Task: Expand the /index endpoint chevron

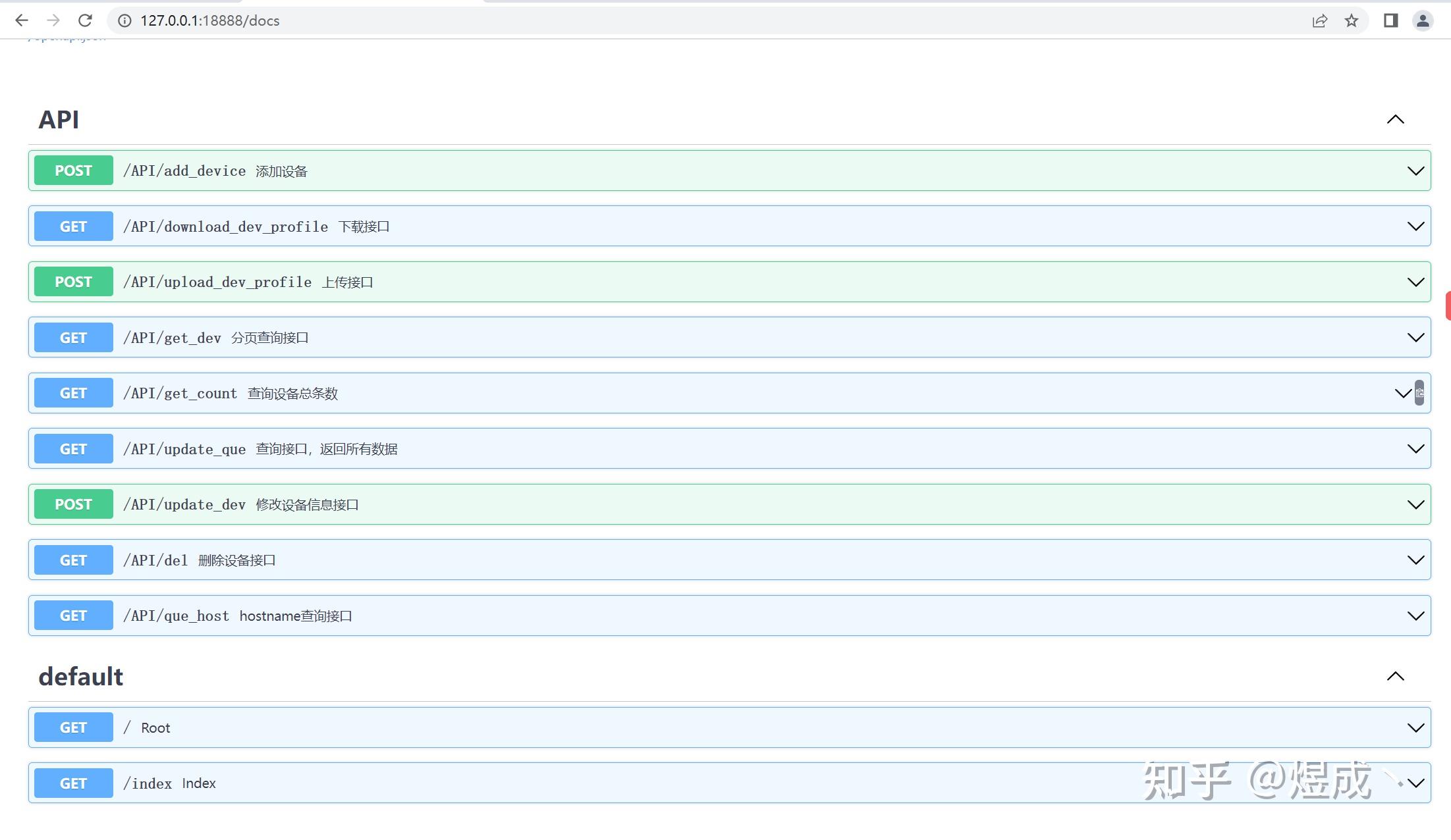Action: [1415, 783]
